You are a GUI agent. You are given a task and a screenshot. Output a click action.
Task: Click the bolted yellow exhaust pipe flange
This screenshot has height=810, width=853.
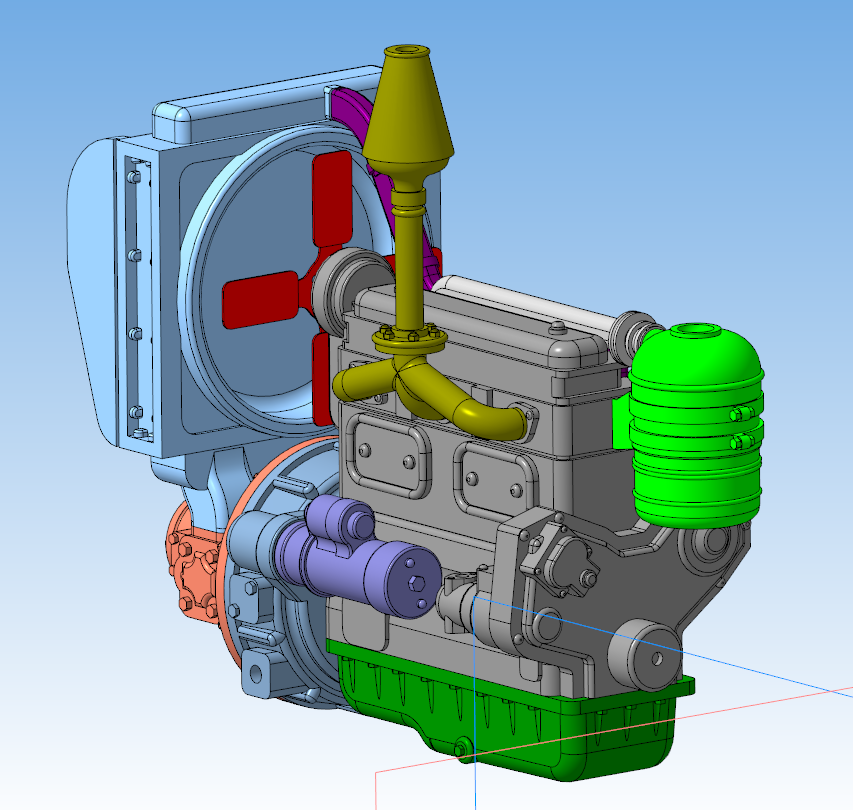tap(408, 340)
